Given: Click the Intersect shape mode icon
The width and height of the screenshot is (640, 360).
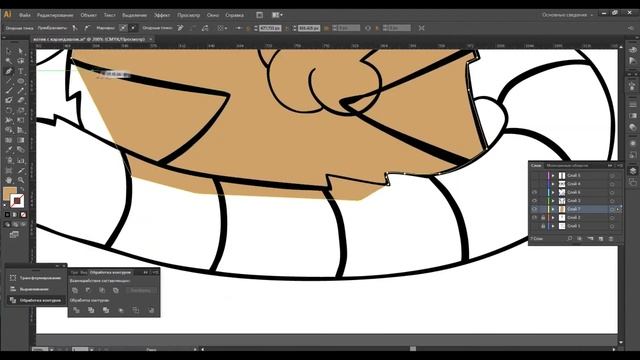Looking at the screenshot, I should pyautogui.click(x=102, y=290).
